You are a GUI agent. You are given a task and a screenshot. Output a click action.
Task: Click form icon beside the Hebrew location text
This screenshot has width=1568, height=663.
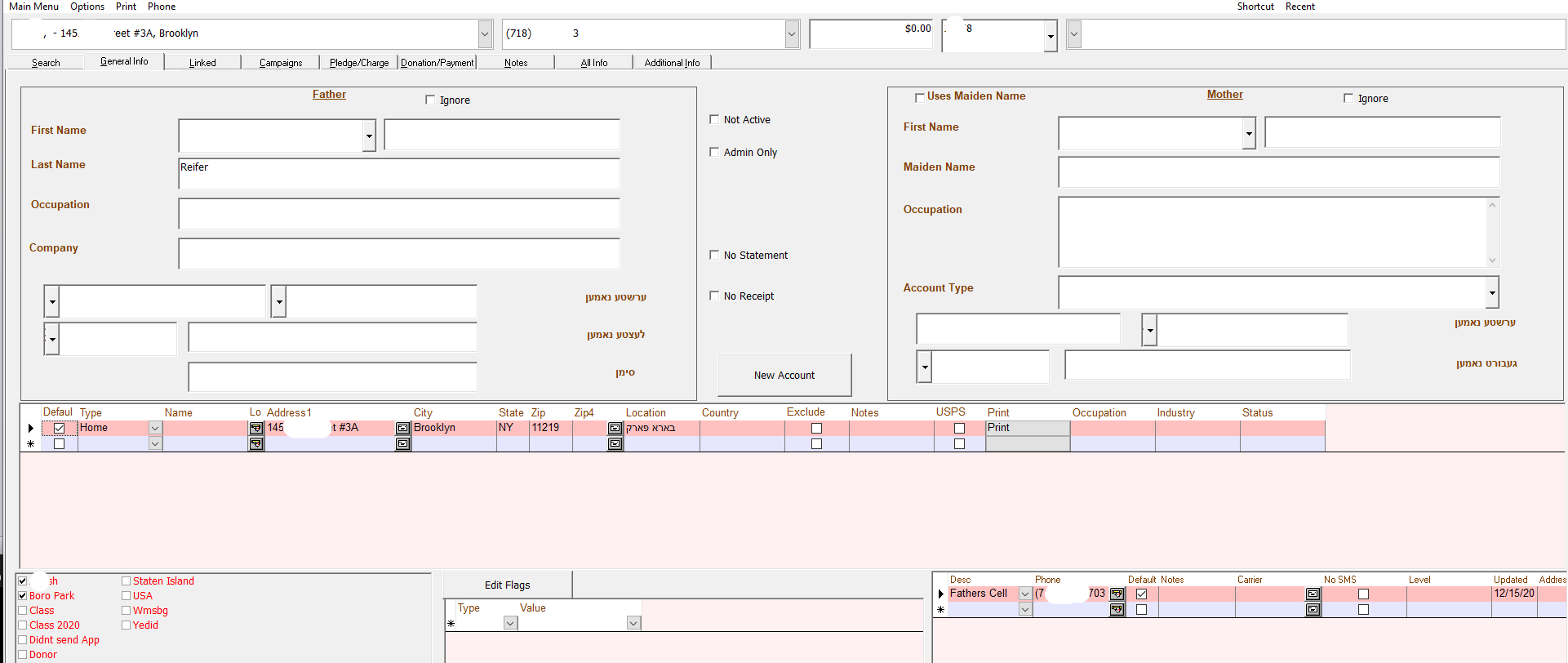click(x=615, y=428)
